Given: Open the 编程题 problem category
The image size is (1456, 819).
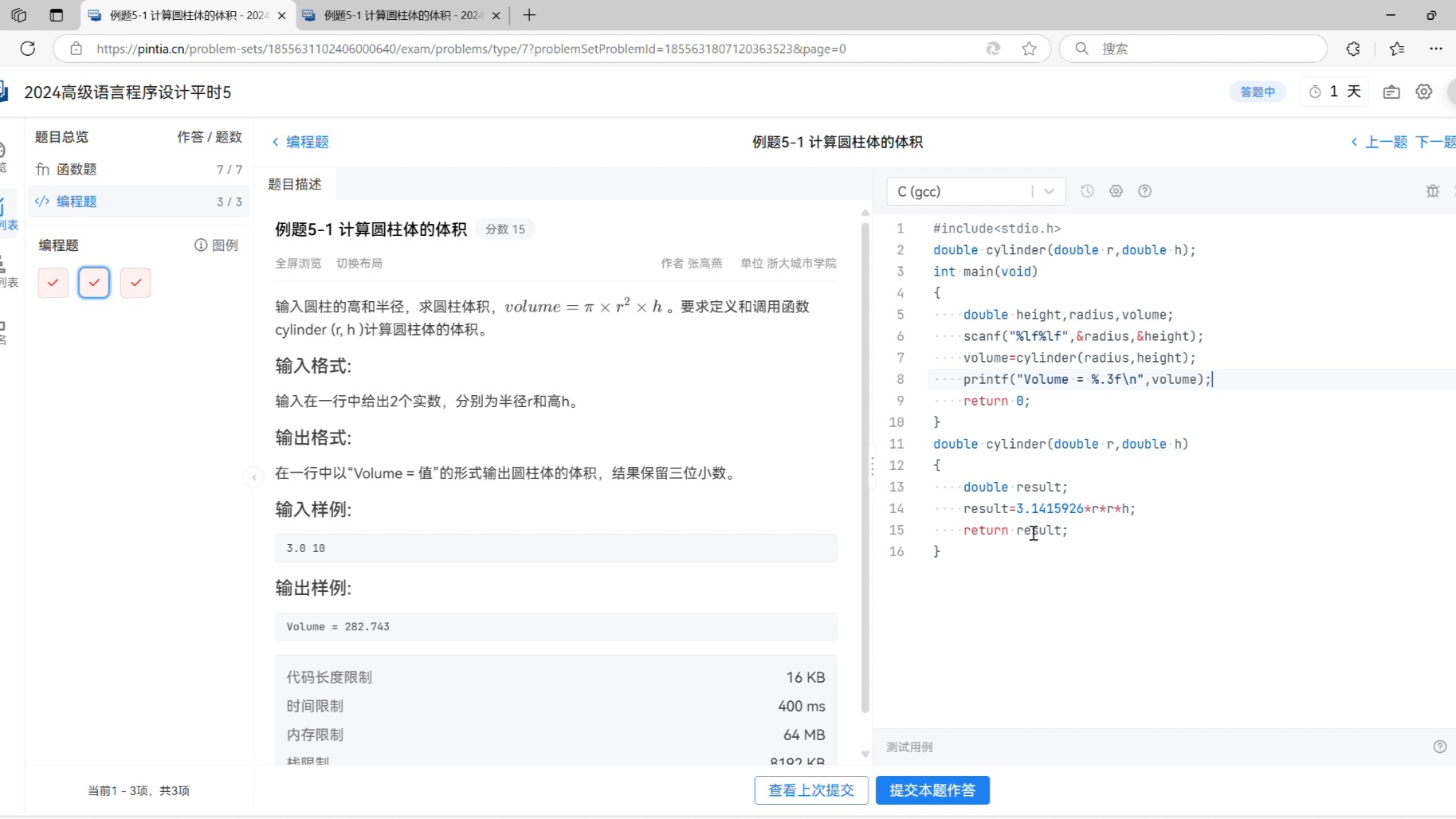Looking at the screenshot, I should pos(139,202).
